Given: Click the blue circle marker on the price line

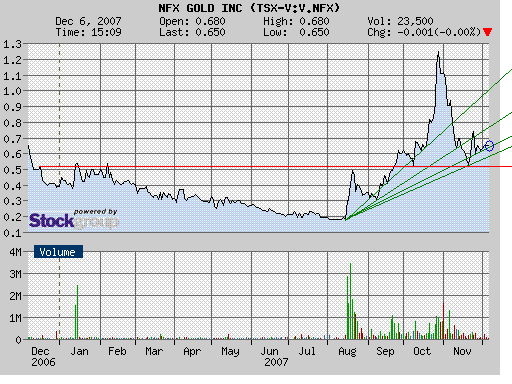Looking at the screenshot, I should pyautogui.click(x=489, y=146).
